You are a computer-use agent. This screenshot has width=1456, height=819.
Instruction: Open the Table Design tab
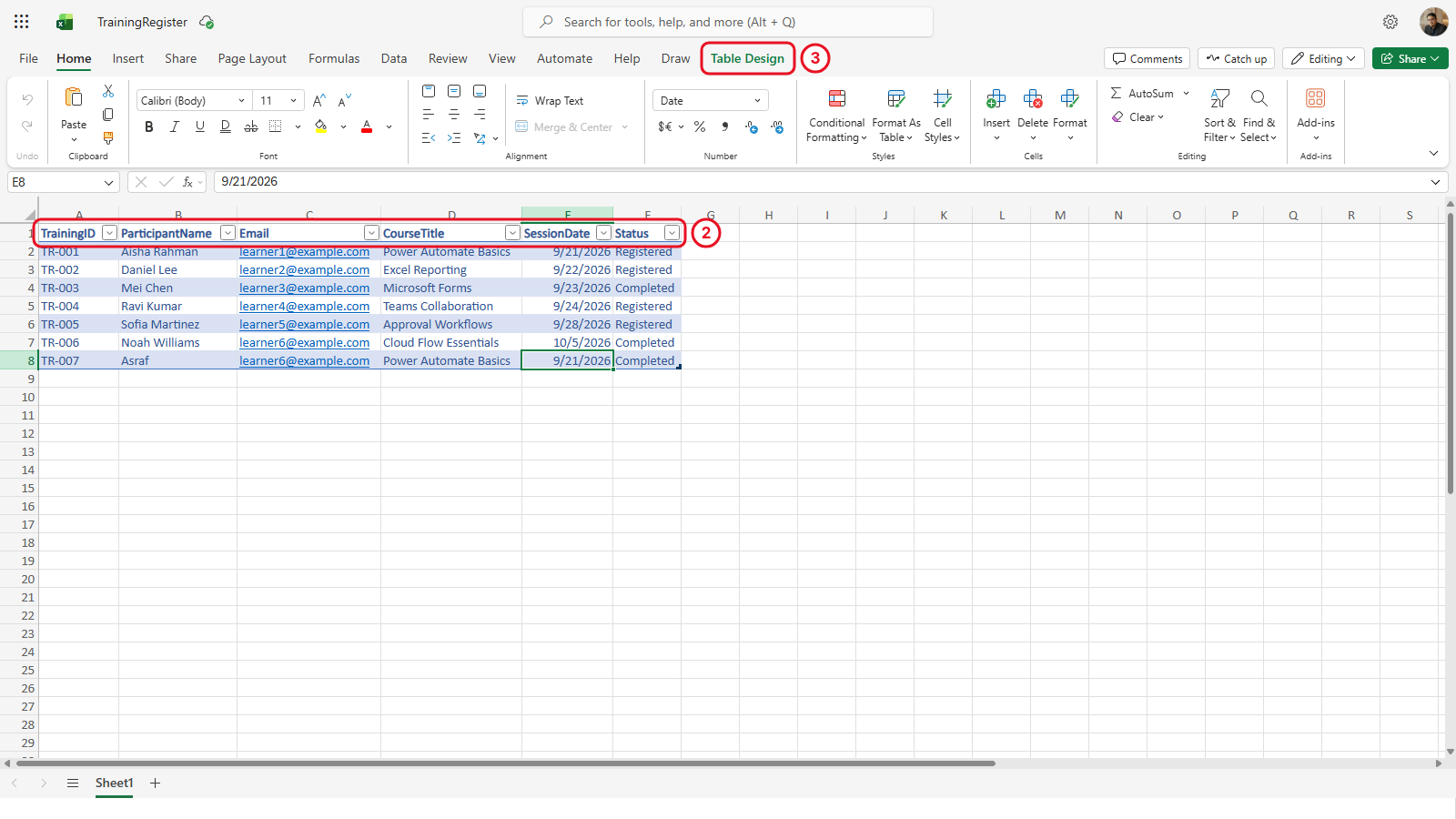click(747, 58)
